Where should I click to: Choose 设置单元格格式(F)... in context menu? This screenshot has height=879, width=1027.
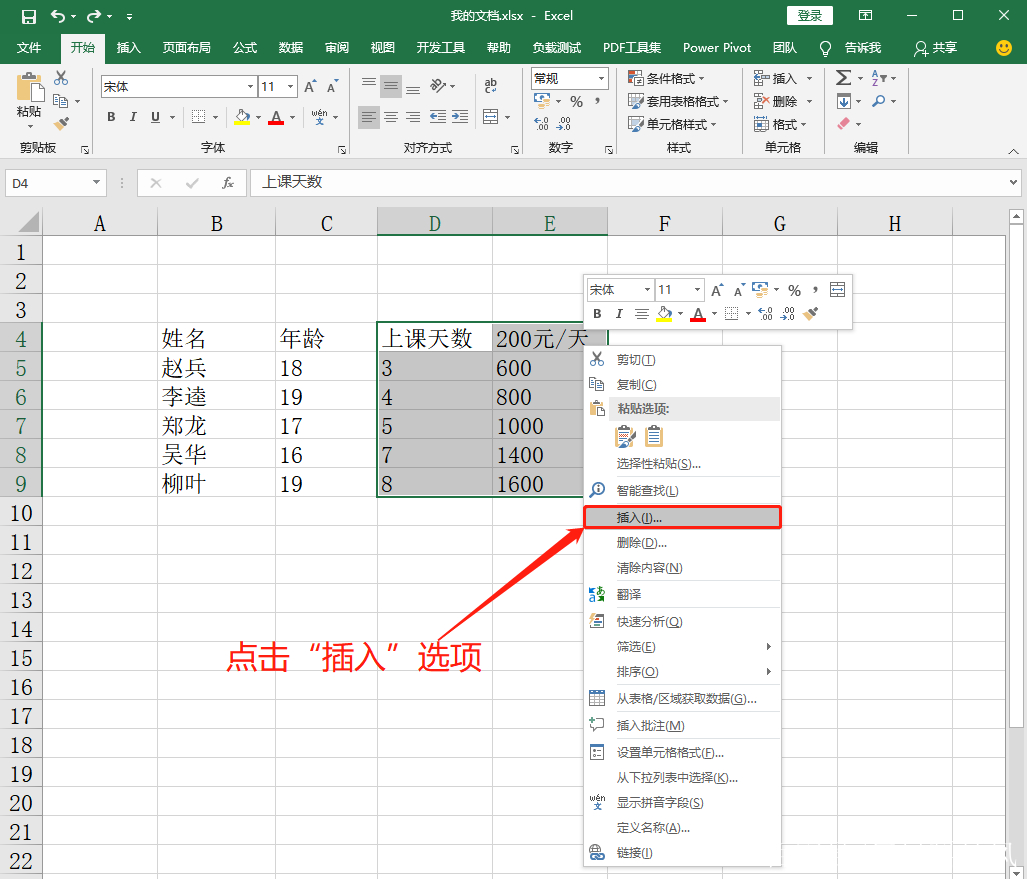point(682,753)
